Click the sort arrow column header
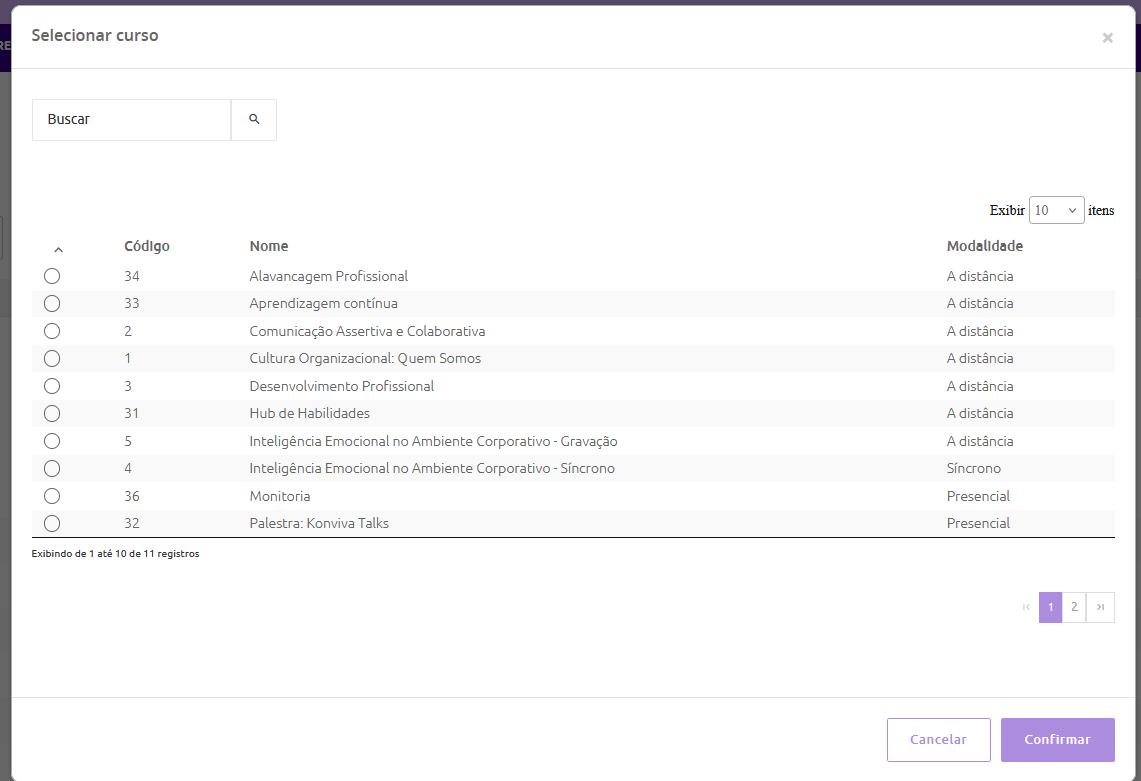Viewport: 1141px width, 781px height. pyautogui.click(x=58, y=249)
